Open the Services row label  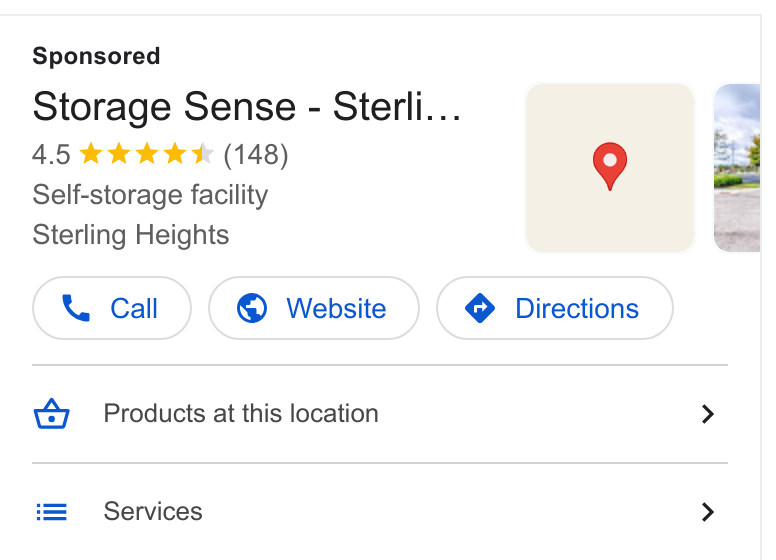click(x=153, y=511)
